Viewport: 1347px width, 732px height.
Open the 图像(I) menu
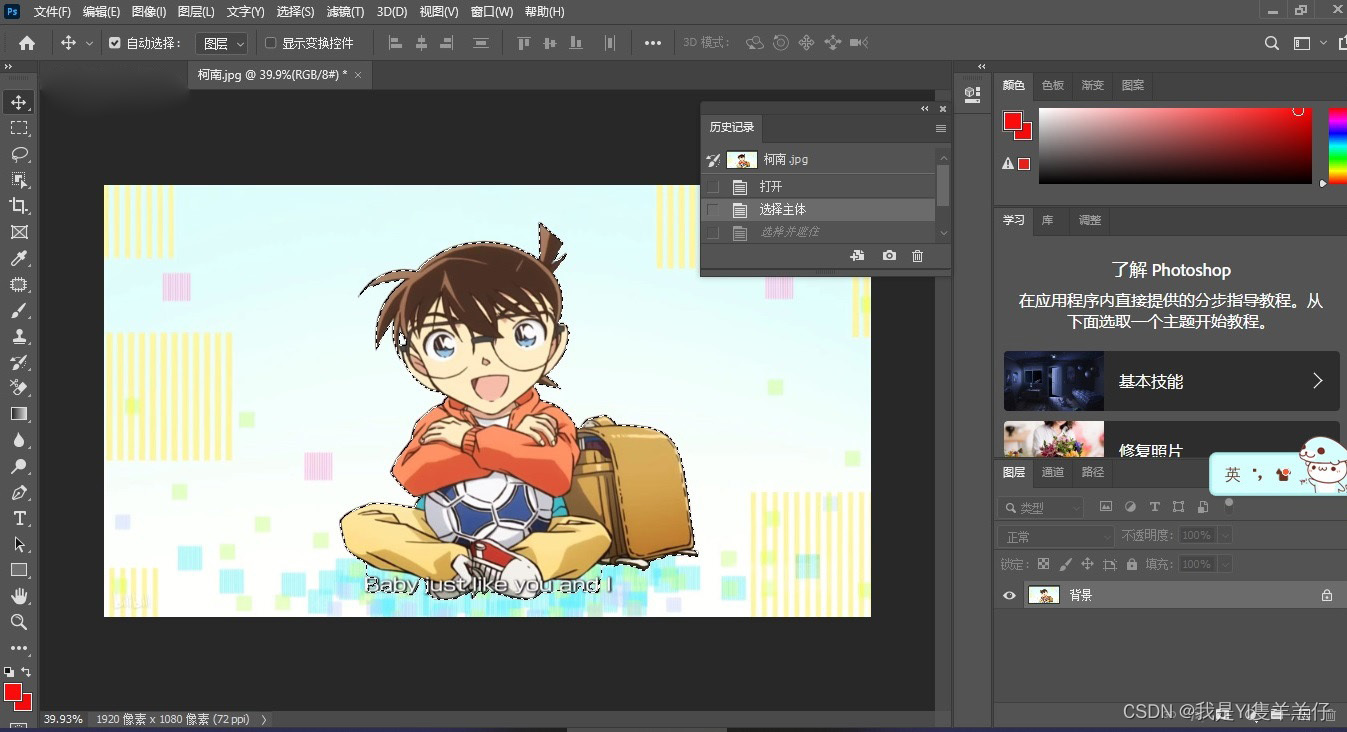pyautogui.click(x=149, y=12)
